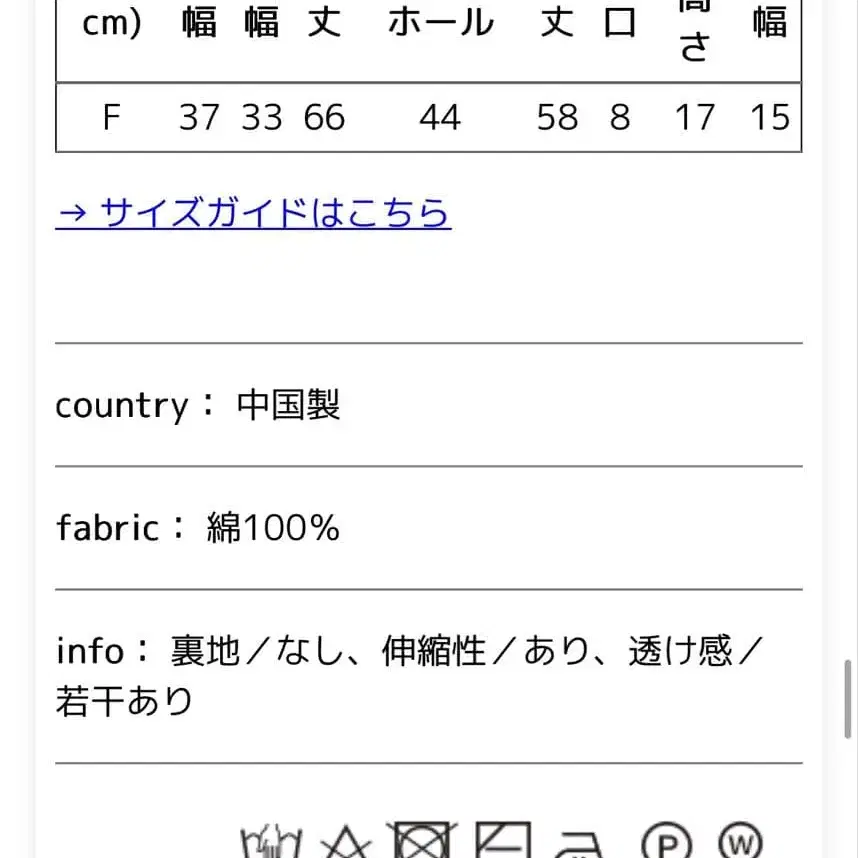Image resolution: width=858 pixels, height=858 pixels.
Task: Select the F size row
Action: point(111,117)
